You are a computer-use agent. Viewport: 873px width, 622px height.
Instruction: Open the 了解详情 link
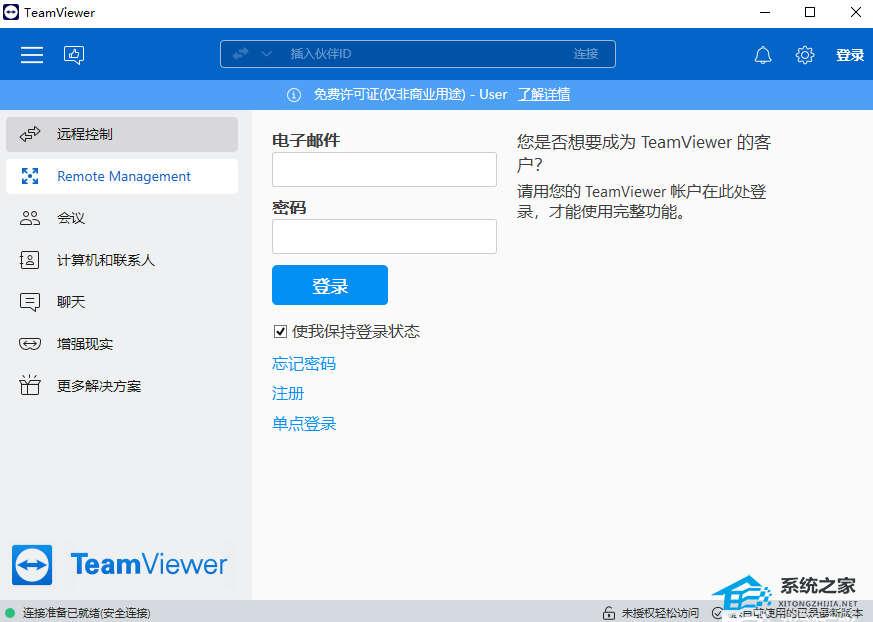[544, 94]
